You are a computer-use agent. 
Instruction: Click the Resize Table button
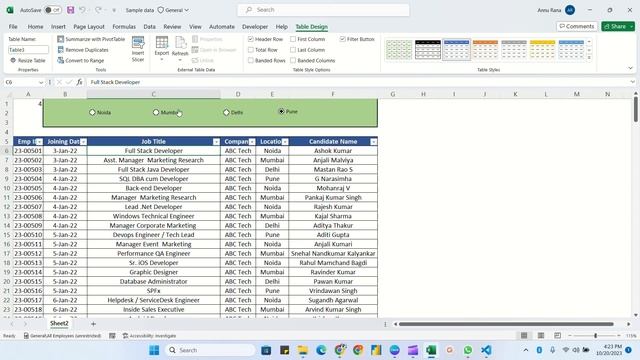(28, 60)
